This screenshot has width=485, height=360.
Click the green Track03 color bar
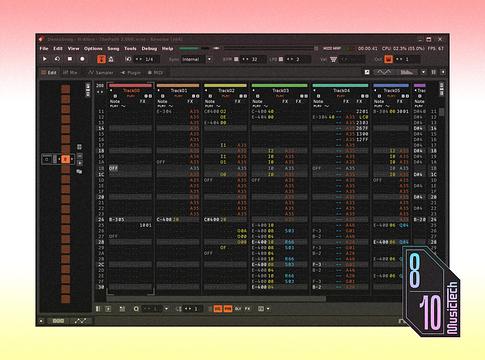click(x=279, y=86)
